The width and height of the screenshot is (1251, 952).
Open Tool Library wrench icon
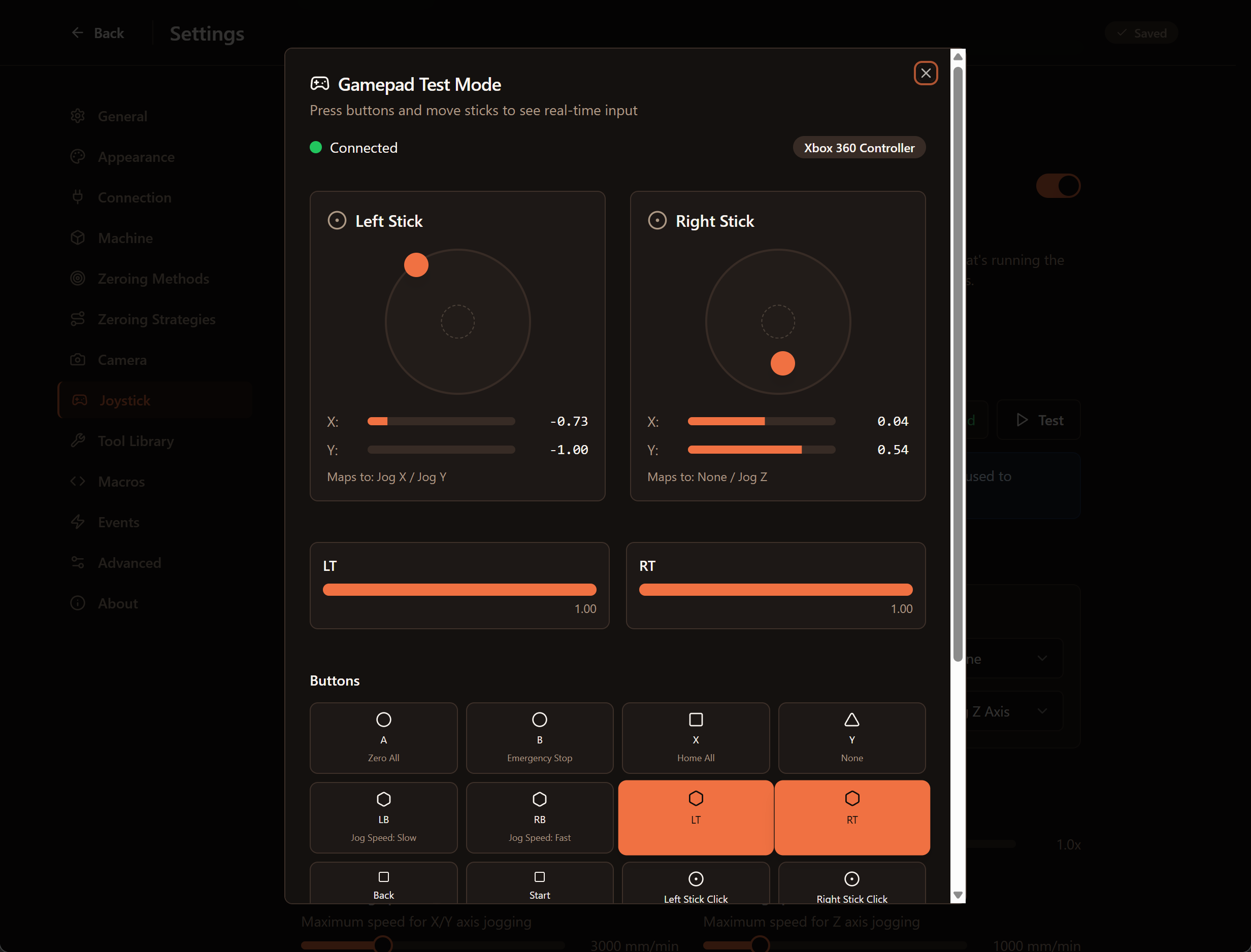pyautogui.click(x=78, y=440)
